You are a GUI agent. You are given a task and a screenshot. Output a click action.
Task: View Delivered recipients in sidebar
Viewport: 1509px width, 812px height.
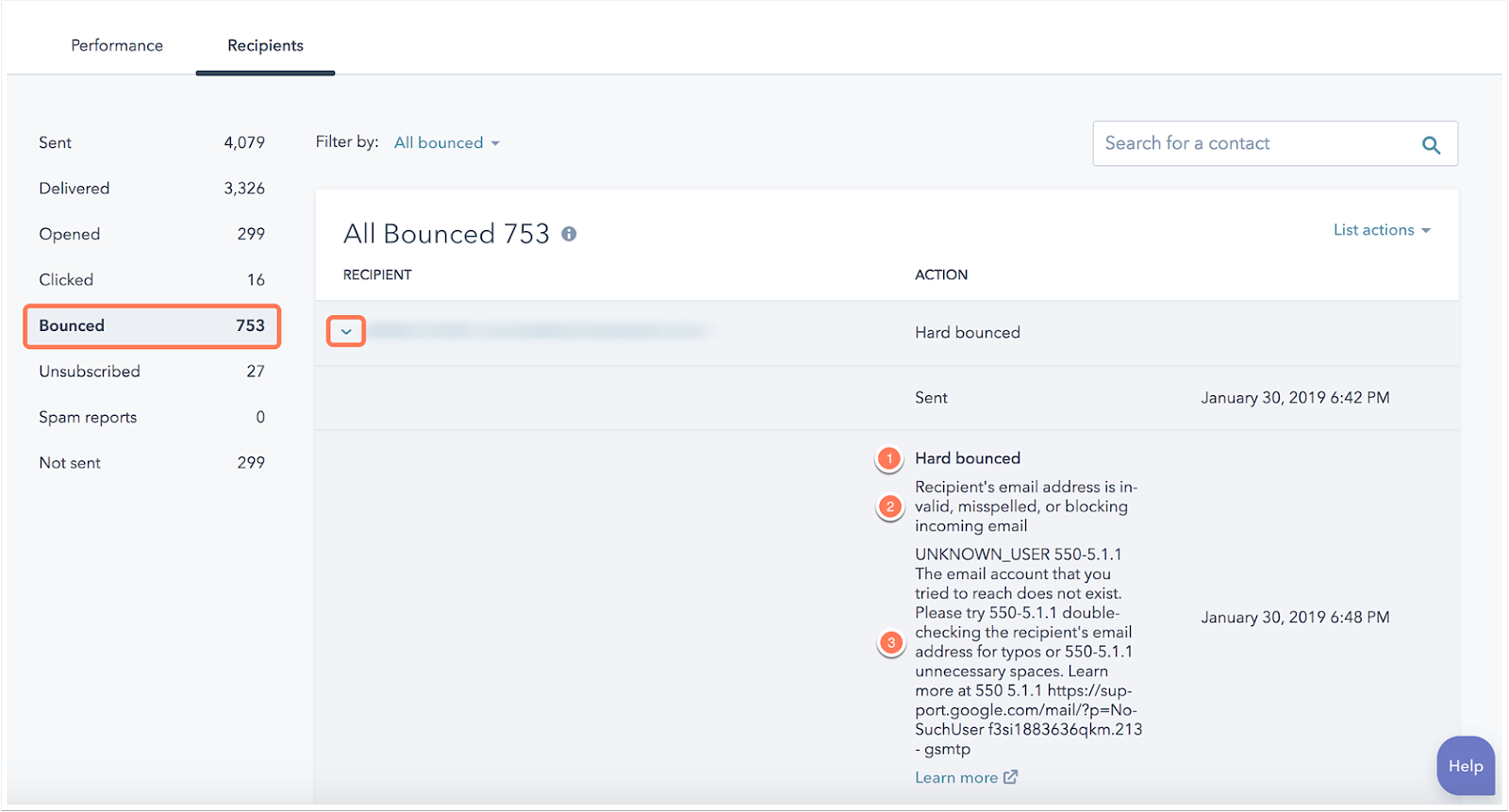[151, 189]
